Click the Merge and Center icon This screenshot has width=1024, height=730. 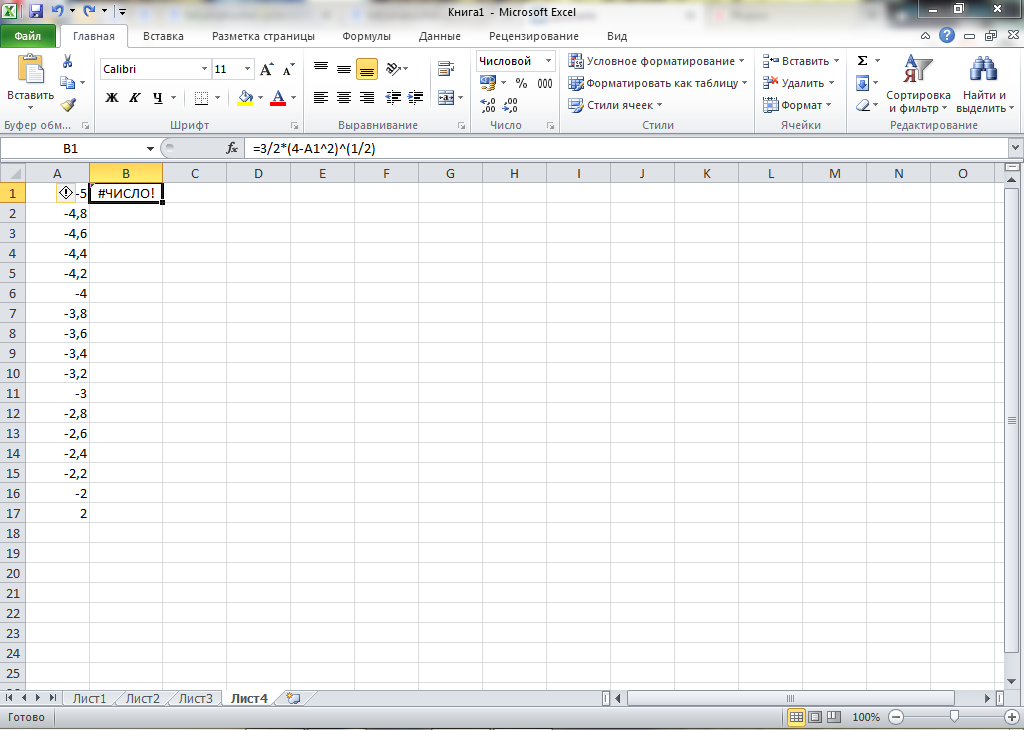click(x=446, y=98)
